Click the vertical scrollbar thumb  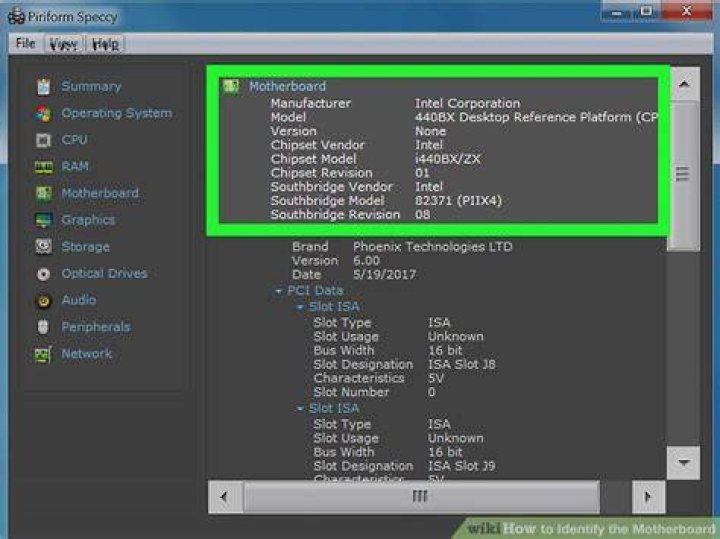pyautogui.click(x=684, y=175)
